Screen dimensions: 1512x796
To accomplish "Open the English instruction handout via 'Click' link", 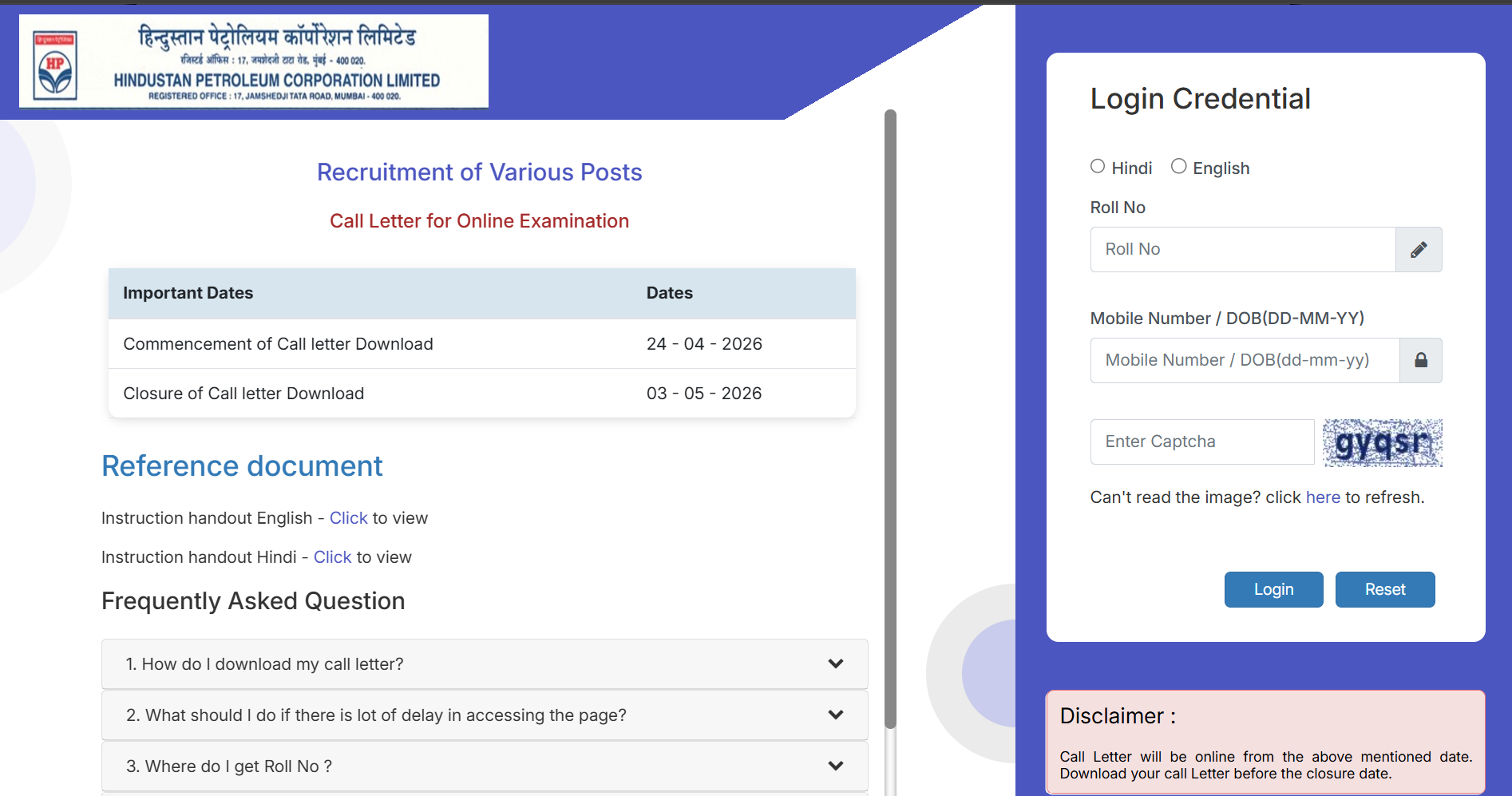I will [348, 517].
